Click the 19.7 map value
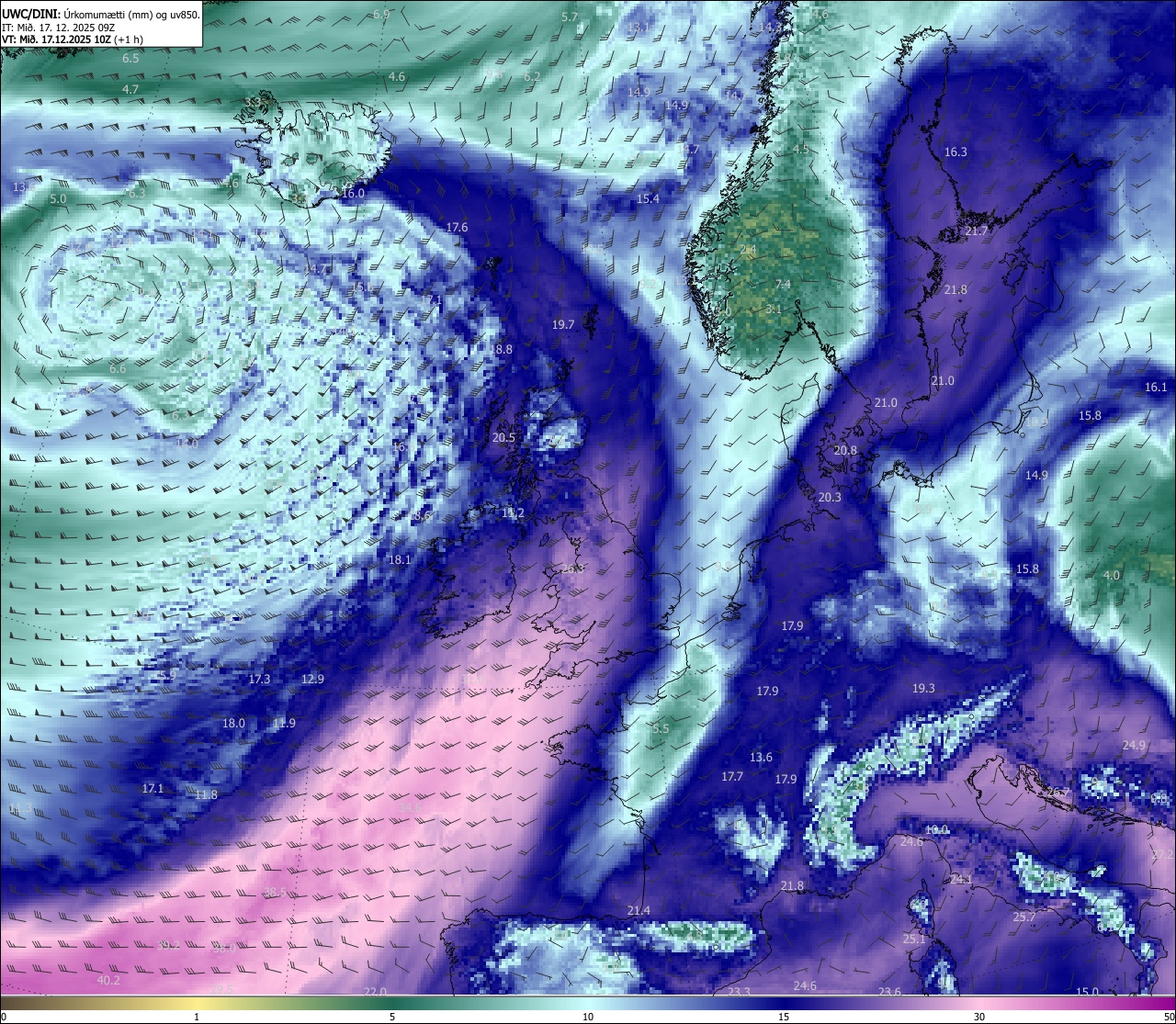 [x=563, y=324]
